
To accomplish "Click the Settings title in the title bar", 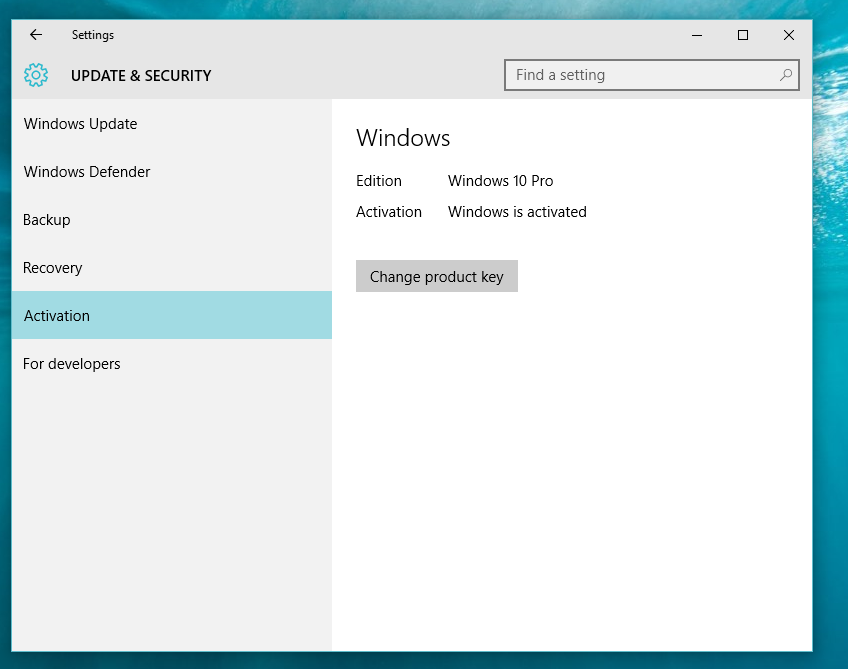I will (x=92, y=35).
